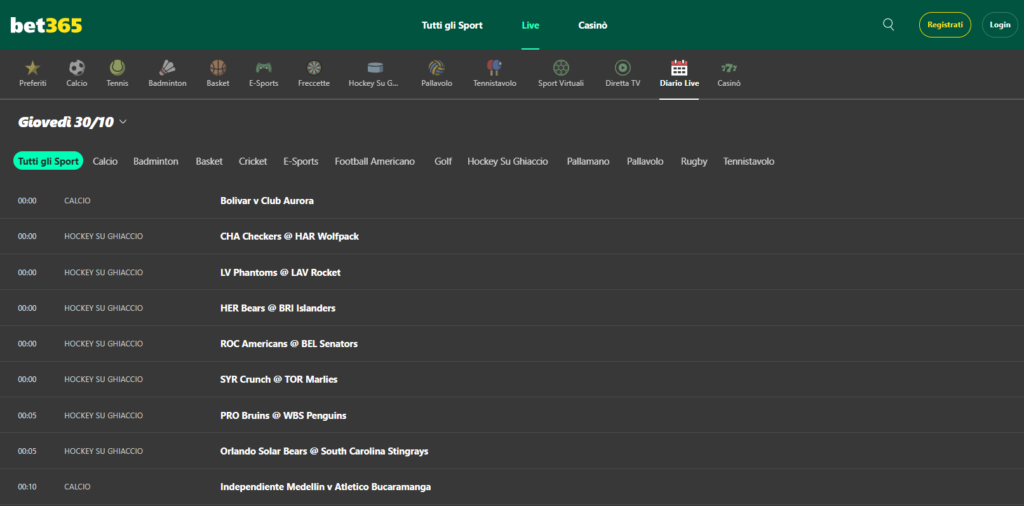Image resolution: width=1024 pixels, height=506 pixels.
Task: Click the search magnifier icon
Action: [x=889, y=25]
